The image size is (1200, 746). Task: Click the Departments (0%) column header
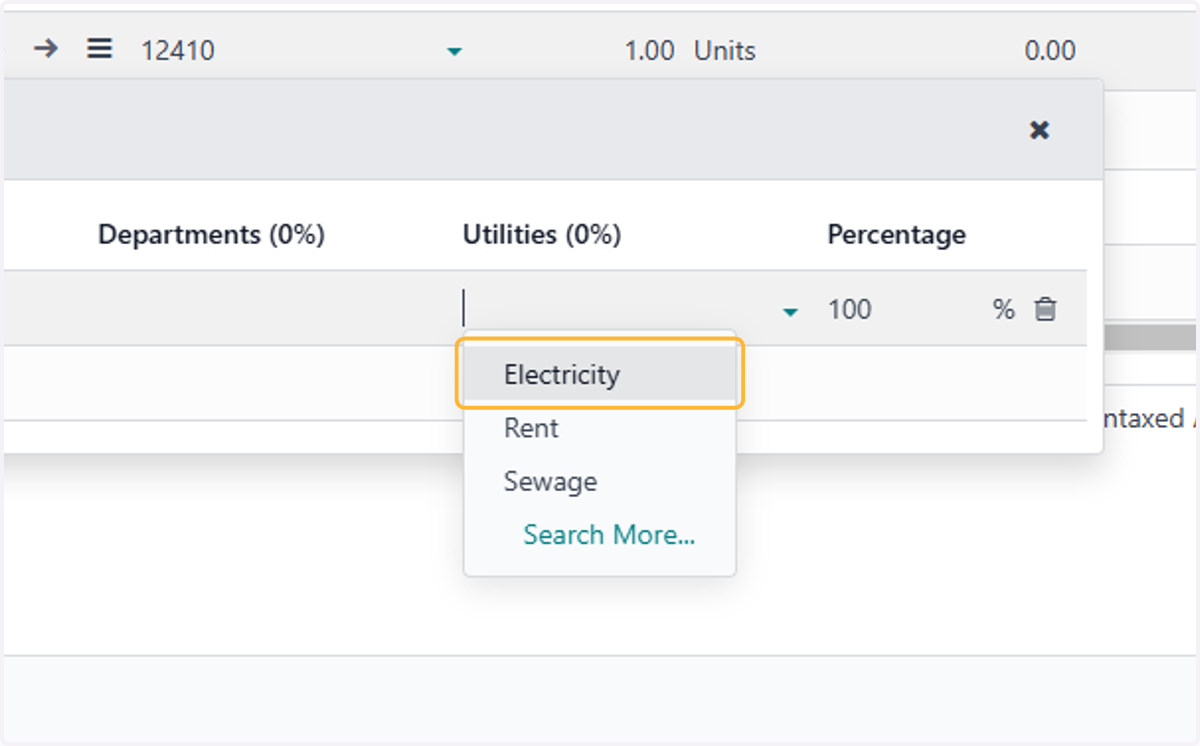(x=211, y=235)
